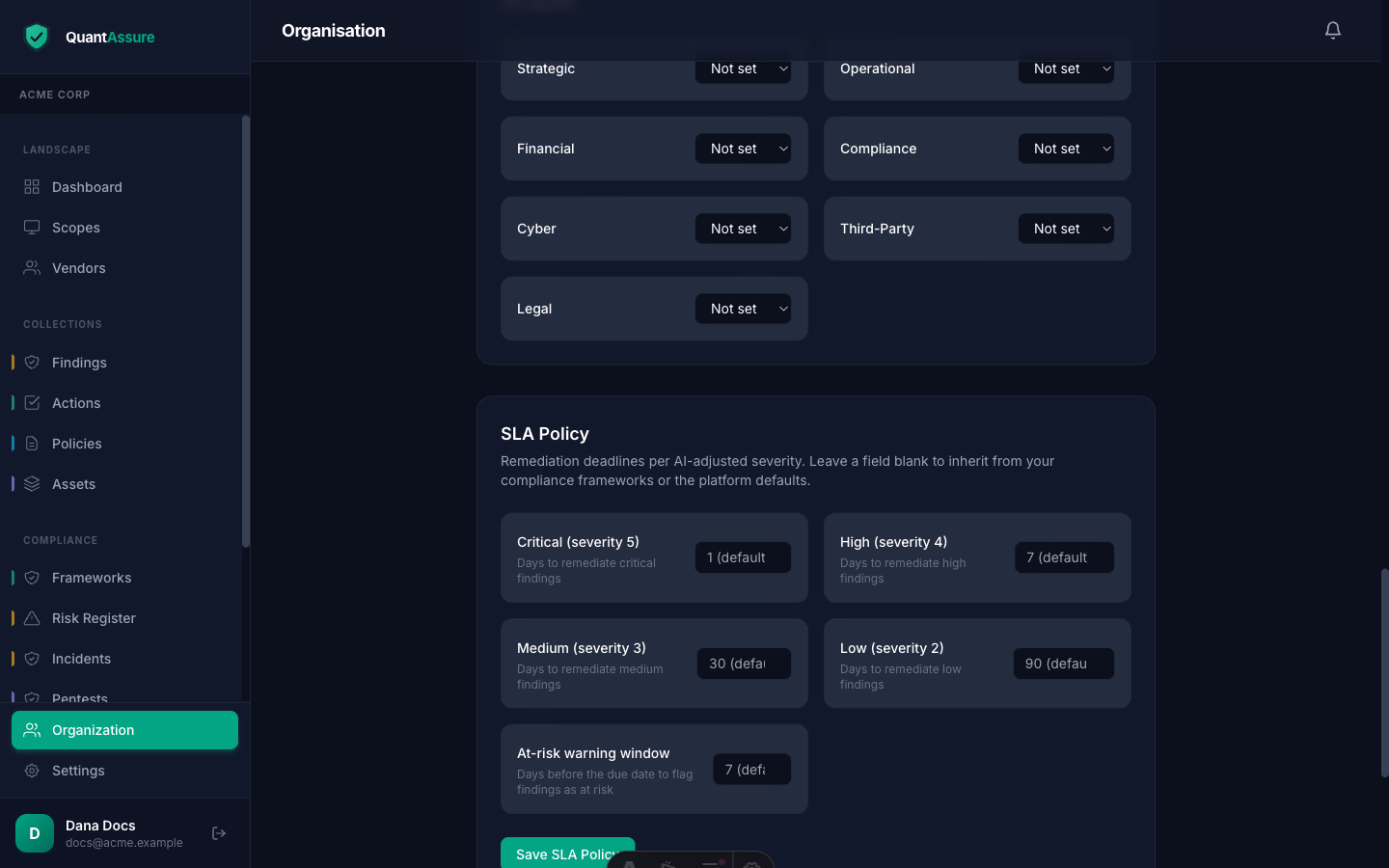Click the QuantAssure shield logo
The height and width of the screenshot is (868, 1389).
pyautogui.click(x=37, y=37)
